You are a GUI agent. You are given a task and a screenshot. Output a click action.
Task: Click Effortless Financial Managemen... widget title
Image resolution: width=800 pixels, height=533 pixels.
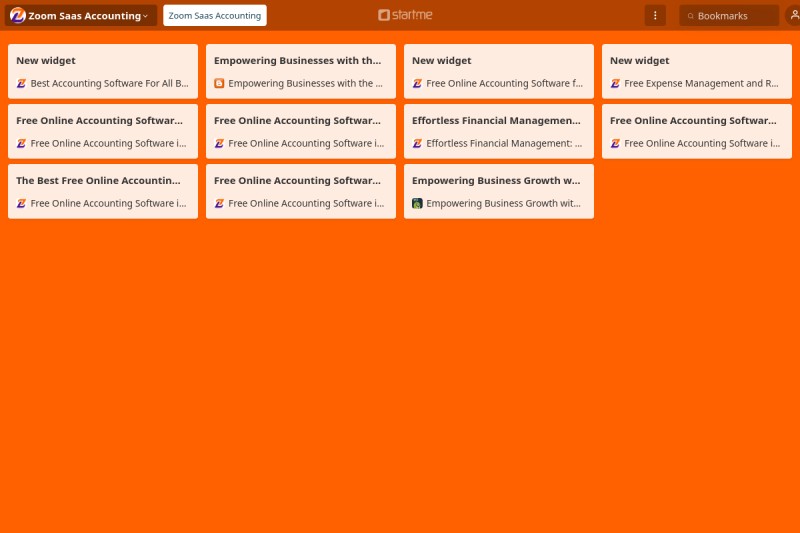tap(496, 120)
